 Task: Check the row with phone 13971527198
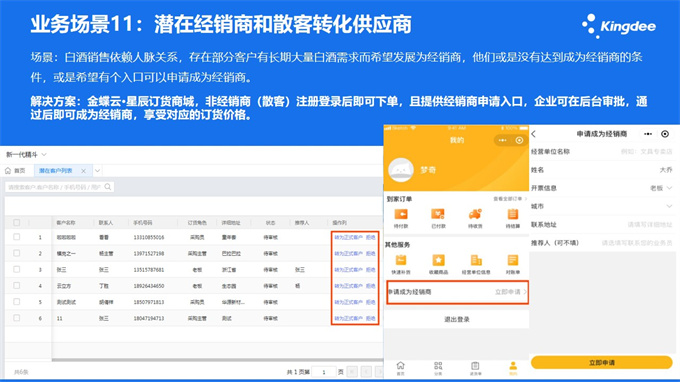(x=16, y=253)
